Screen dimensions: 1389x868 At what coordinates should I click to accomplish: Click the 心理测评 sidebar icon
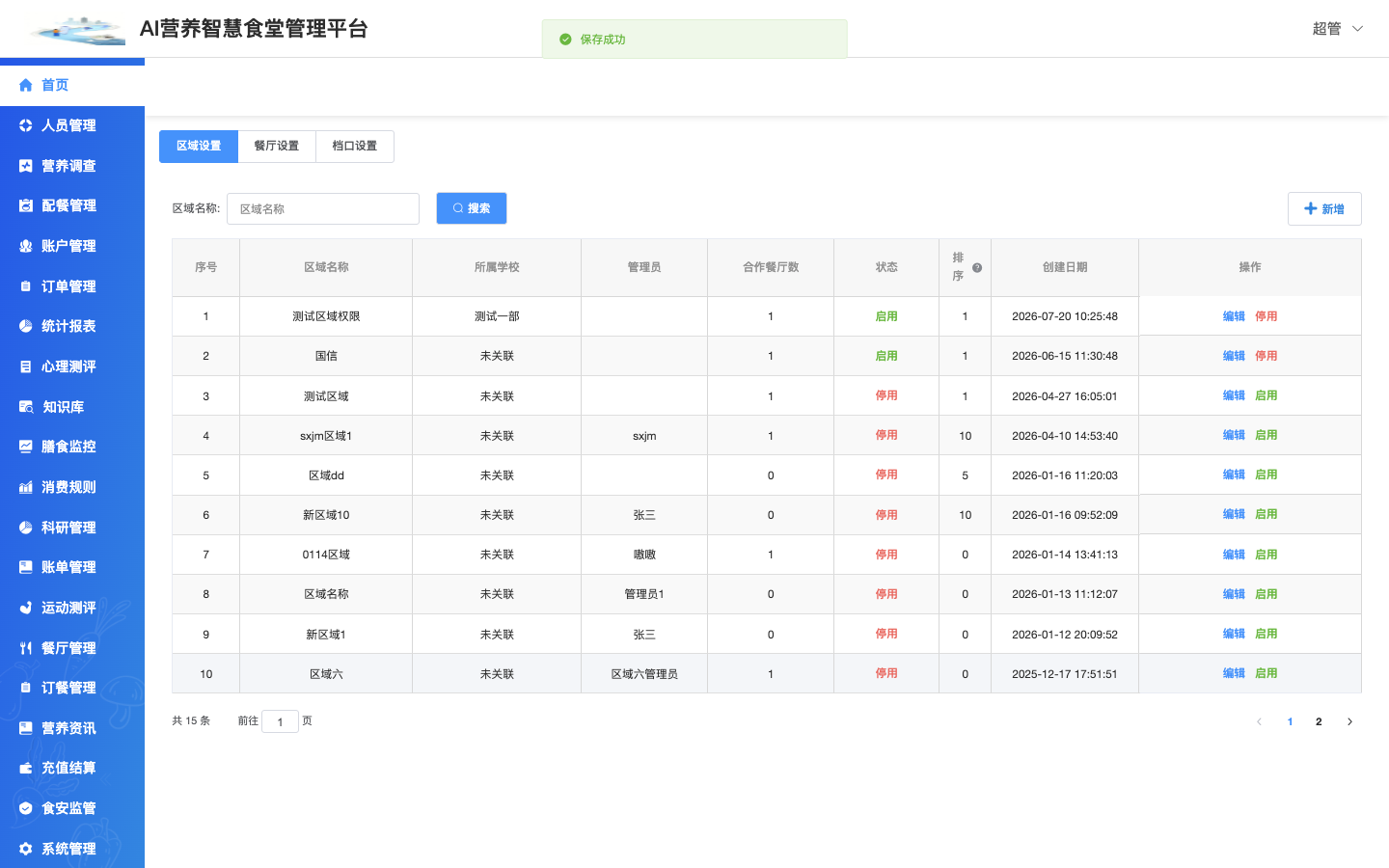pyautogui.click(x=26, y=366)
